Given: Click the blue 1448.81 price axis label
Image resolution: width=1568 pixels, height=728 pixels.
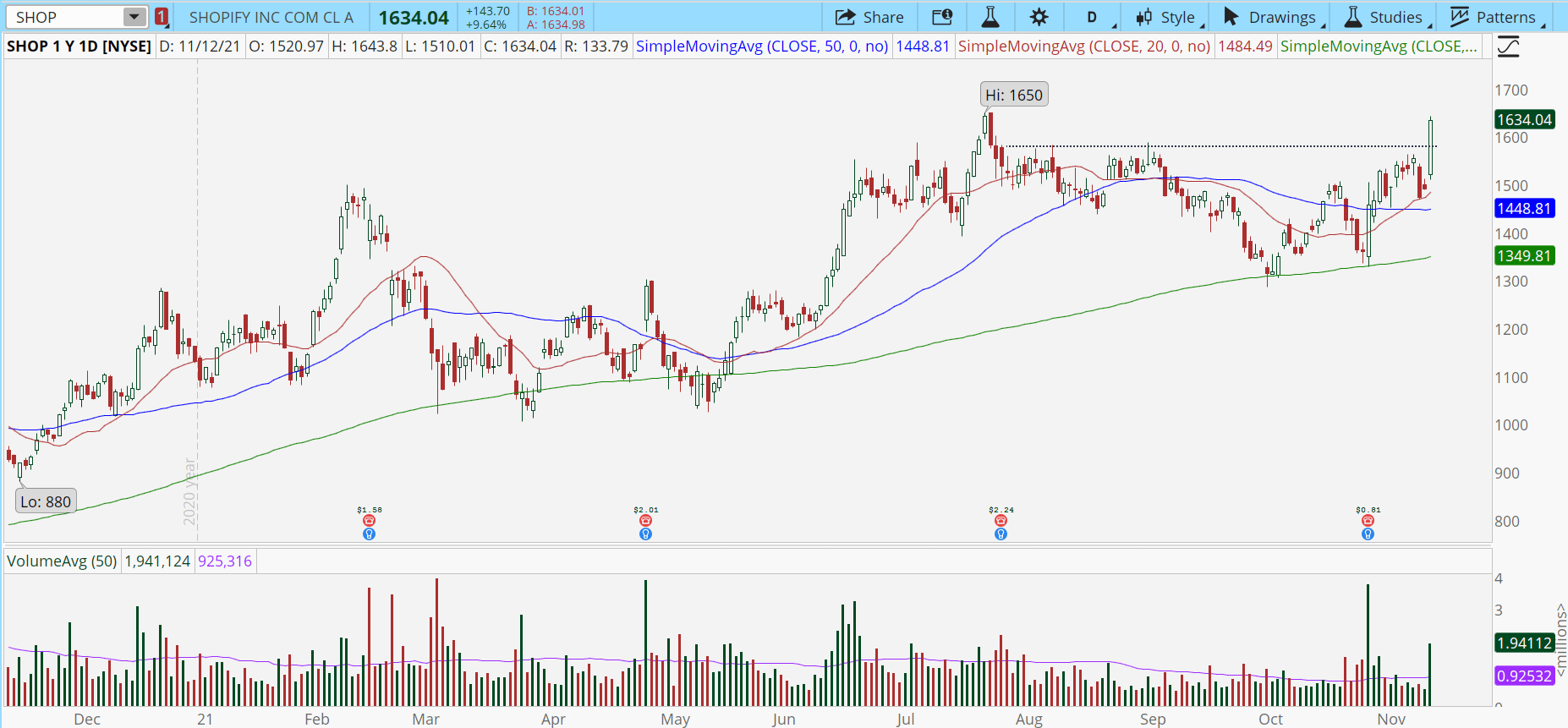Looking at the screenshot, I should click(x=1524, y=208).
